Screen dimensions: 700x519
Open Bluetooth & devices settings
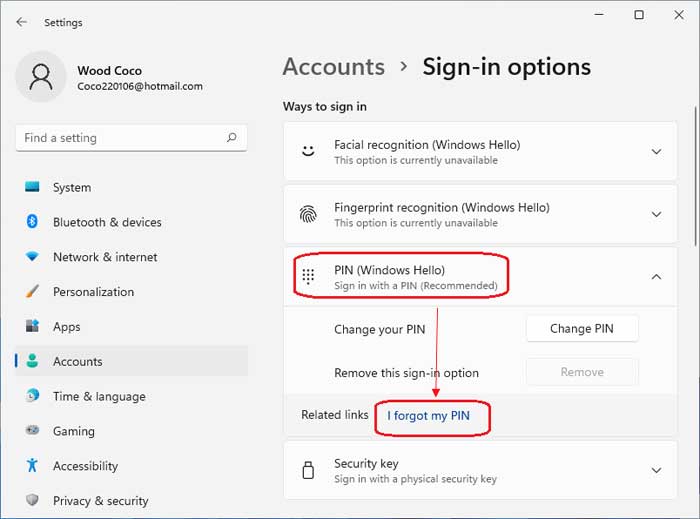pyautogui.click(x=131, y=222)
